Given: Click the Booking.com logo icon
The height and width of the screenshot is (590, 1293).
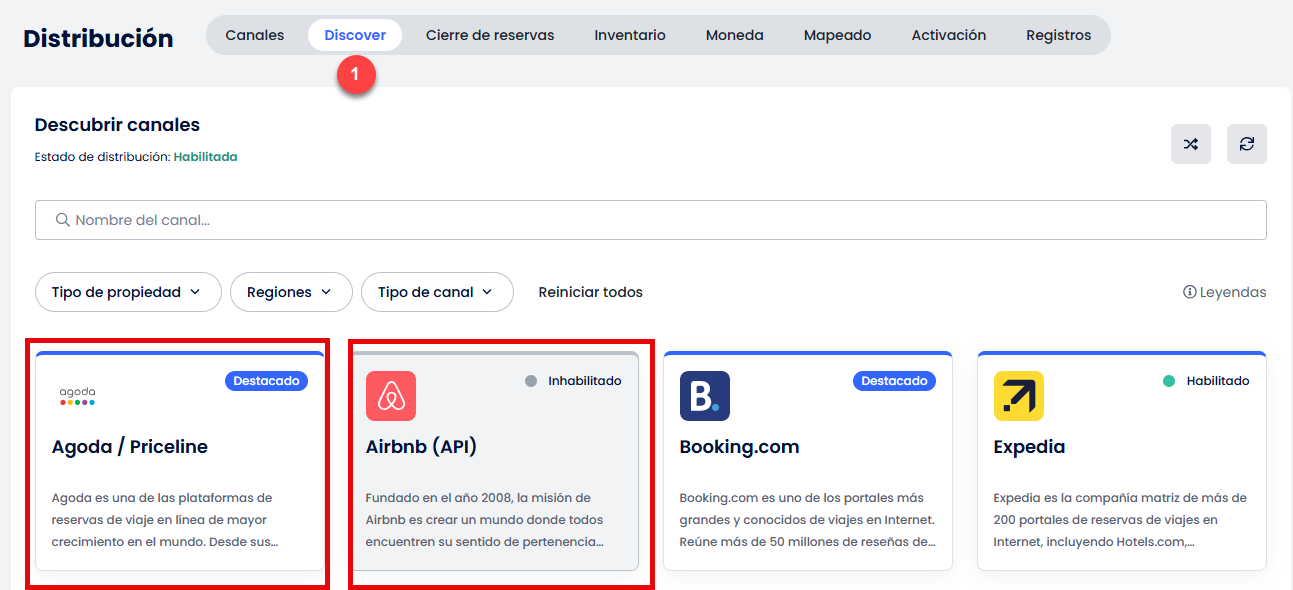Looking at the screenshot, I should (x=704, y=396).
